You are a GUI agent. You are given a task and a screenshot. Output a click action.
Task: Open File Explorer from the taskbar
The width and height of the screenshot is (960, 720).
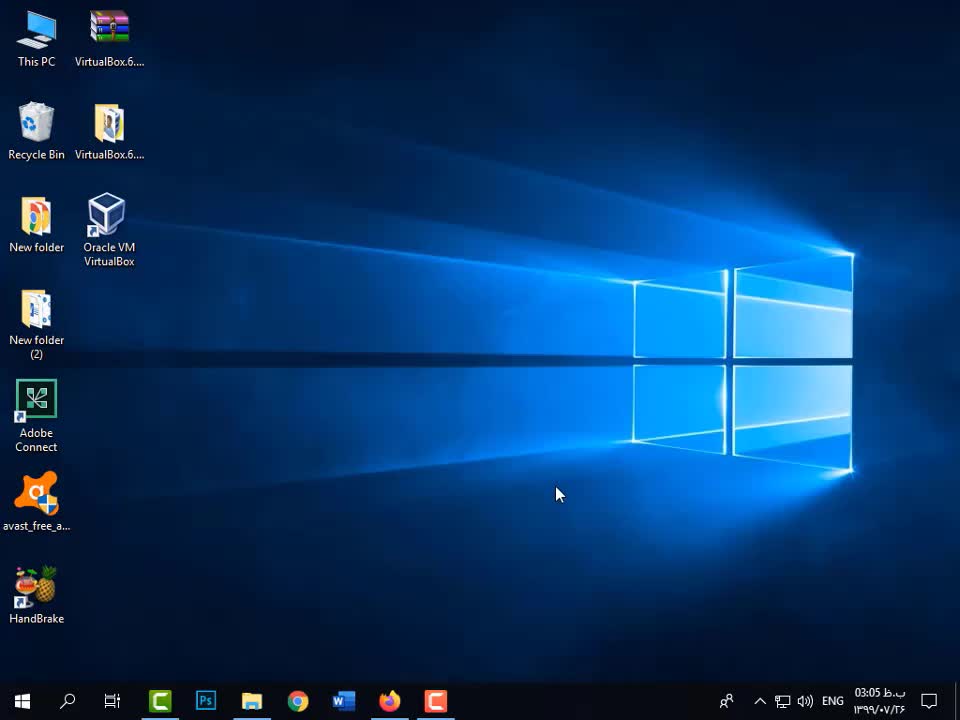(252, 701)
